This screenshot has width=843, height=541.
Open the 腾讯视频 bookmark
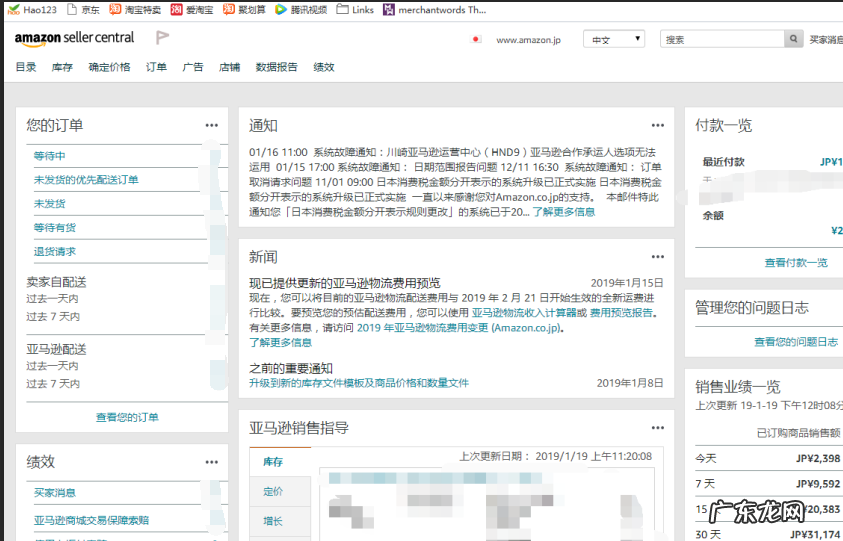pyautogui.click(x=301, y=10)
